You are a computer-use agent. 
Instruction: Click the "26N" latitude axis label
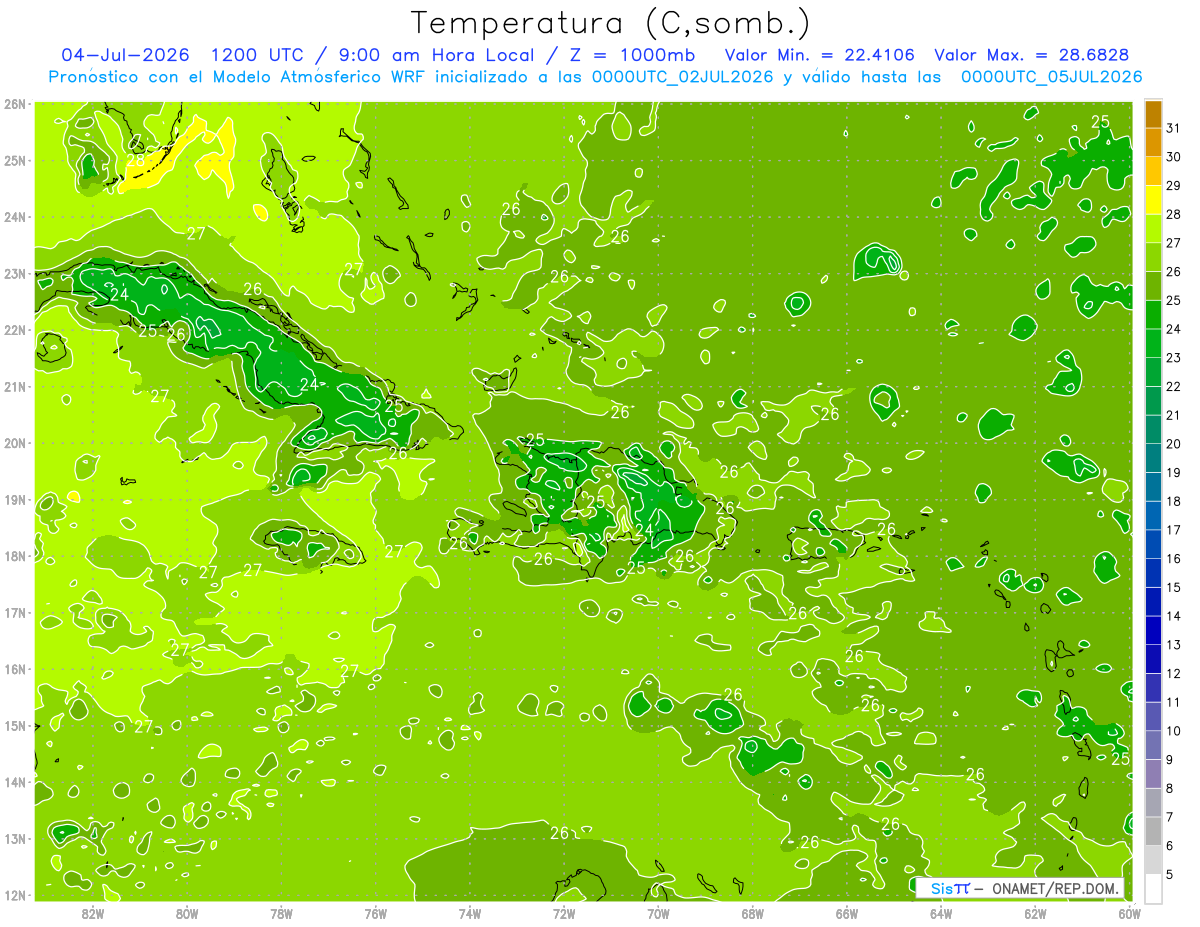(15, 104)
